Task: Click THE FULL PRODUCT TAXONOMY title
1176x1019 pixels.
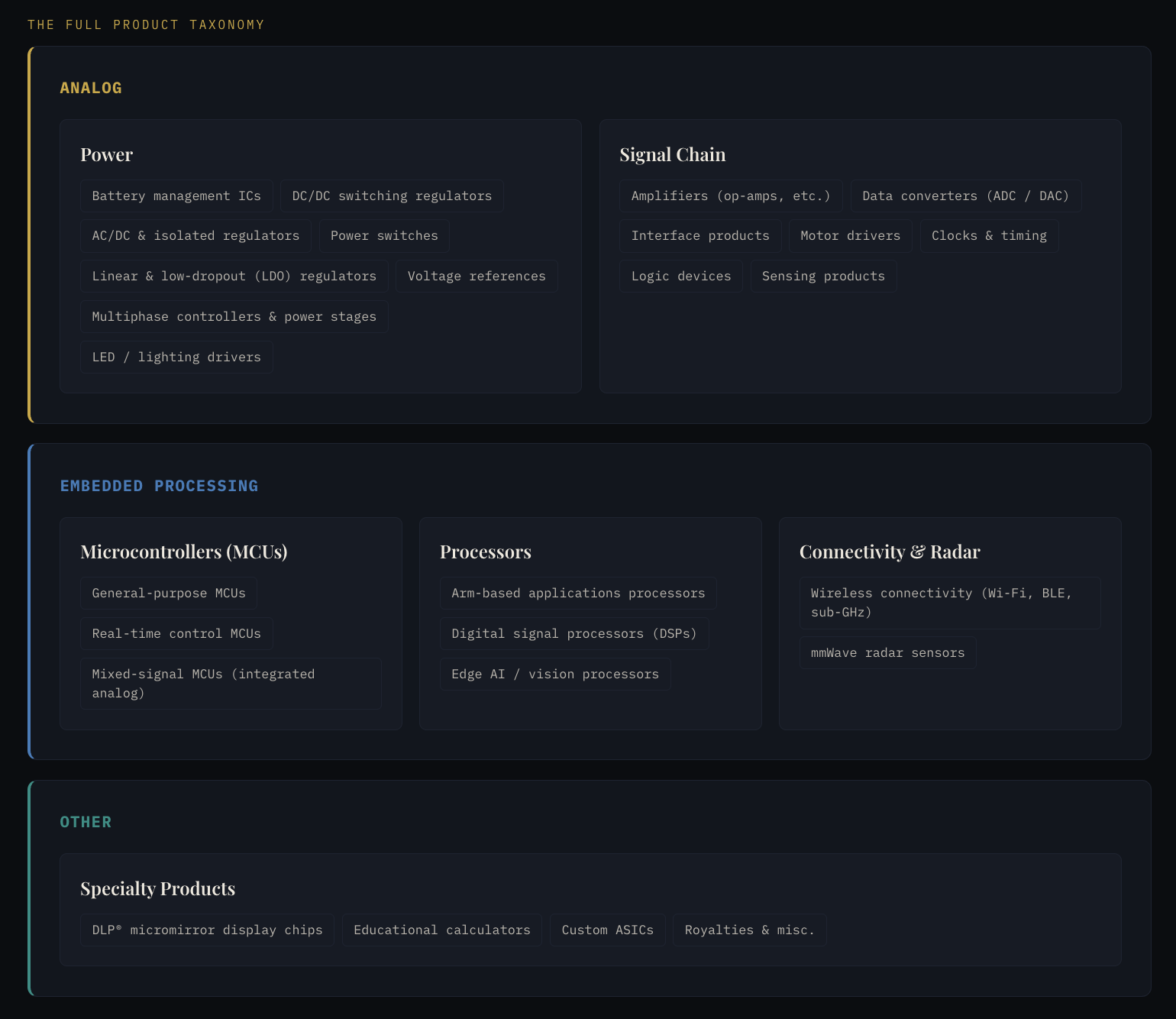Action: 146,24
